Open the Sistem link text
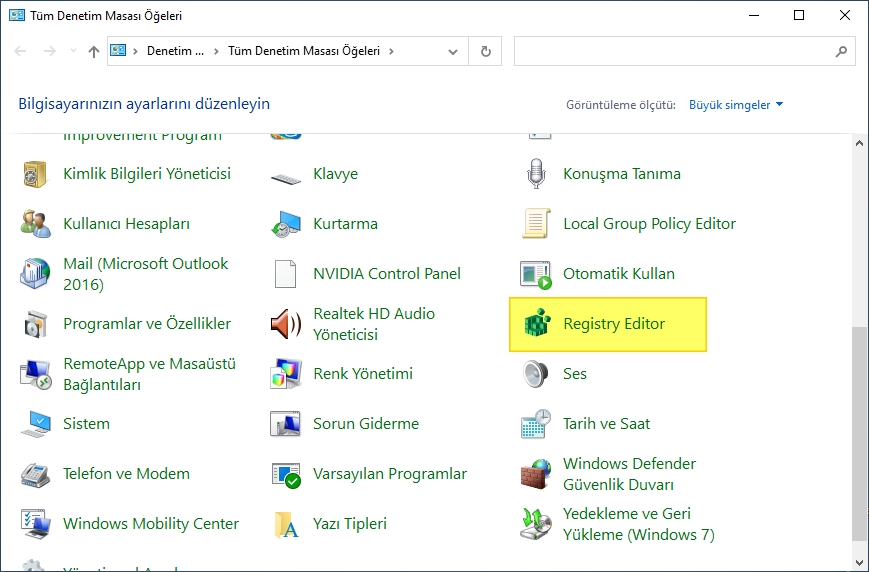This screenshot has width=869, height=572. point(86,424)
